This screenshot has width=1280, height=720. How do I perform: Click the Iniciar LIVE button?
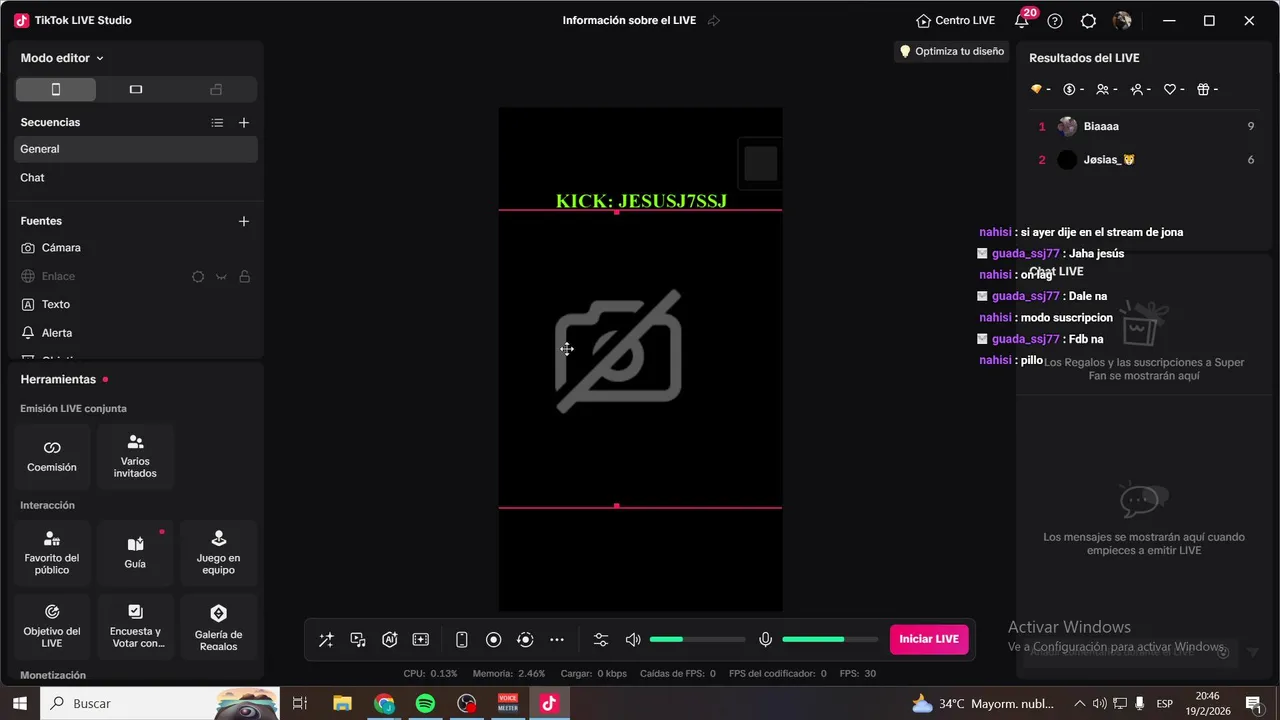pyautogui.click(x=929, y=639)
